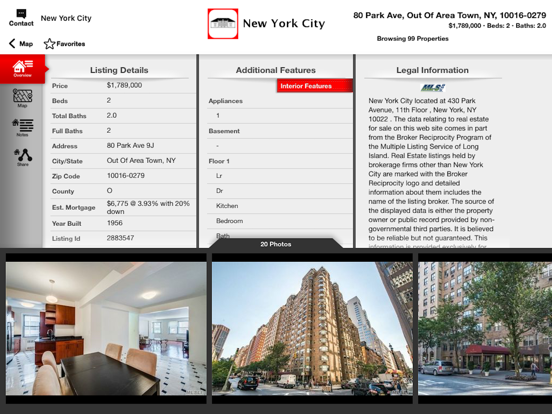
Task: Expand the 20 Photos tab
Action: click(276, 244)
